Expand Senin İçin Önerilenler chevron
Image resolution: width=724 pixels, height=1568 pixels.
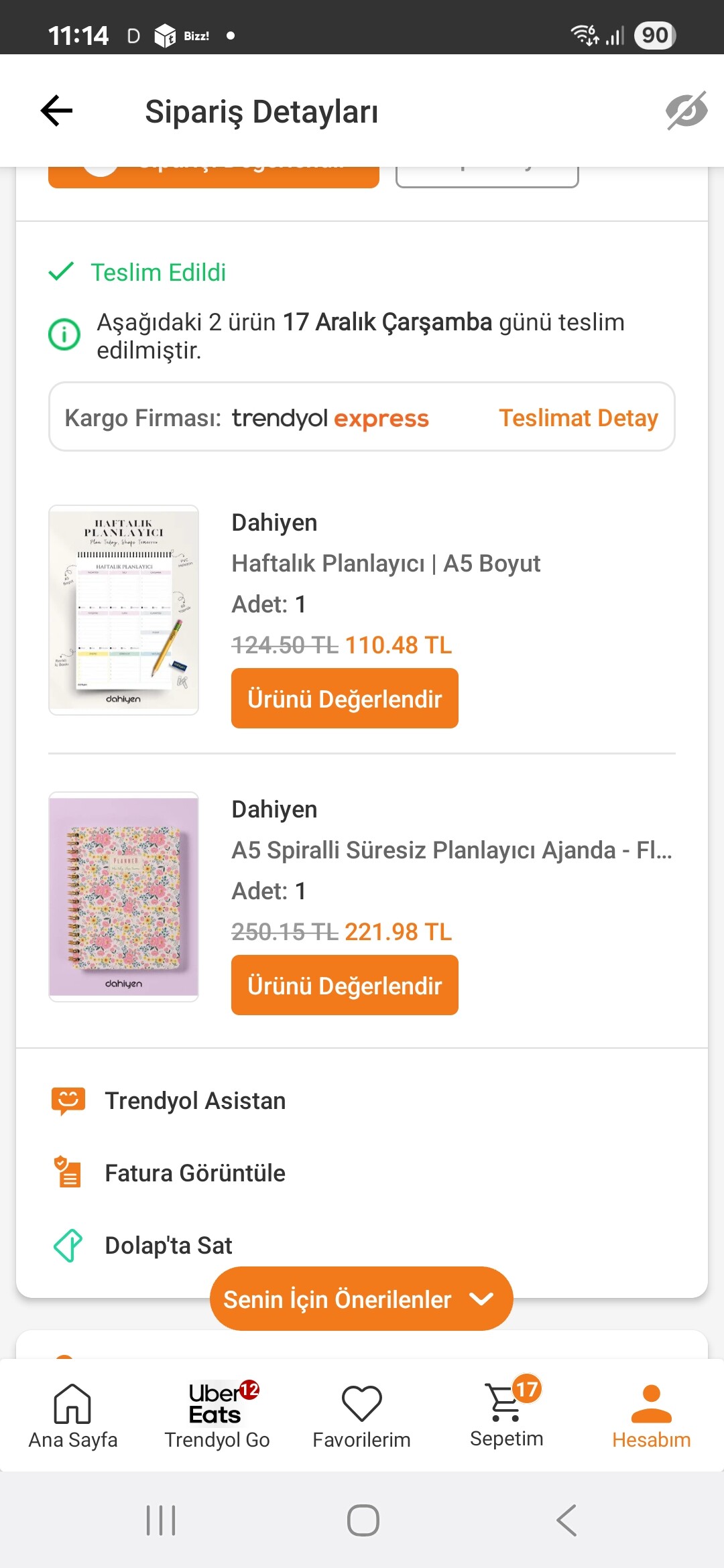coord(481,1299)
